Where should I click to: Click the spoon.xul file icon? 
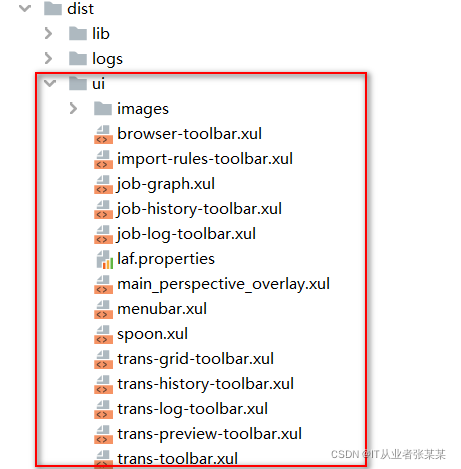coord(103,334)
